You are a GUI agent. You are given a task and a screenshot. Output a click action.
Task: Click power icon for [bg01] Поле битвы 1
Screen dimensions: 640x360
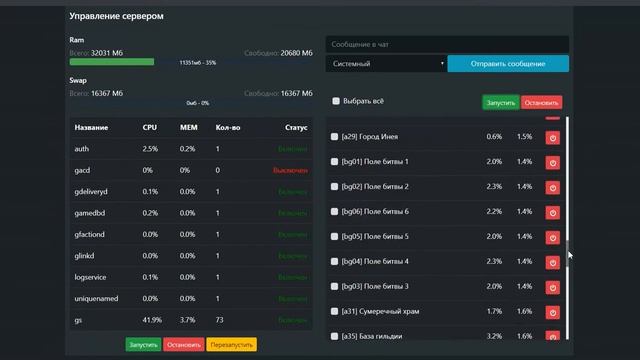(x=553, y=163)
